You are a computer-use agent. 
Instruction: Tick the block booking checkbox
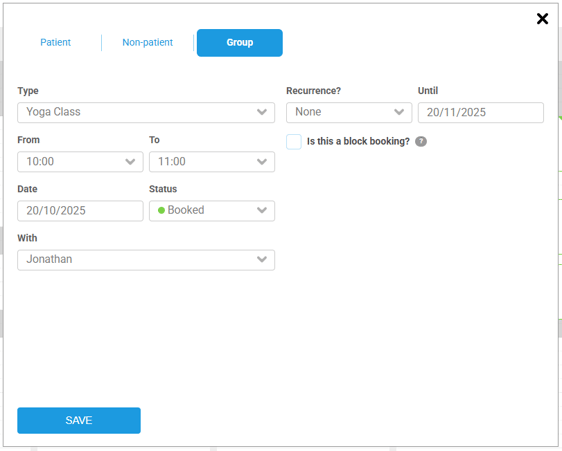coord(294,142)
